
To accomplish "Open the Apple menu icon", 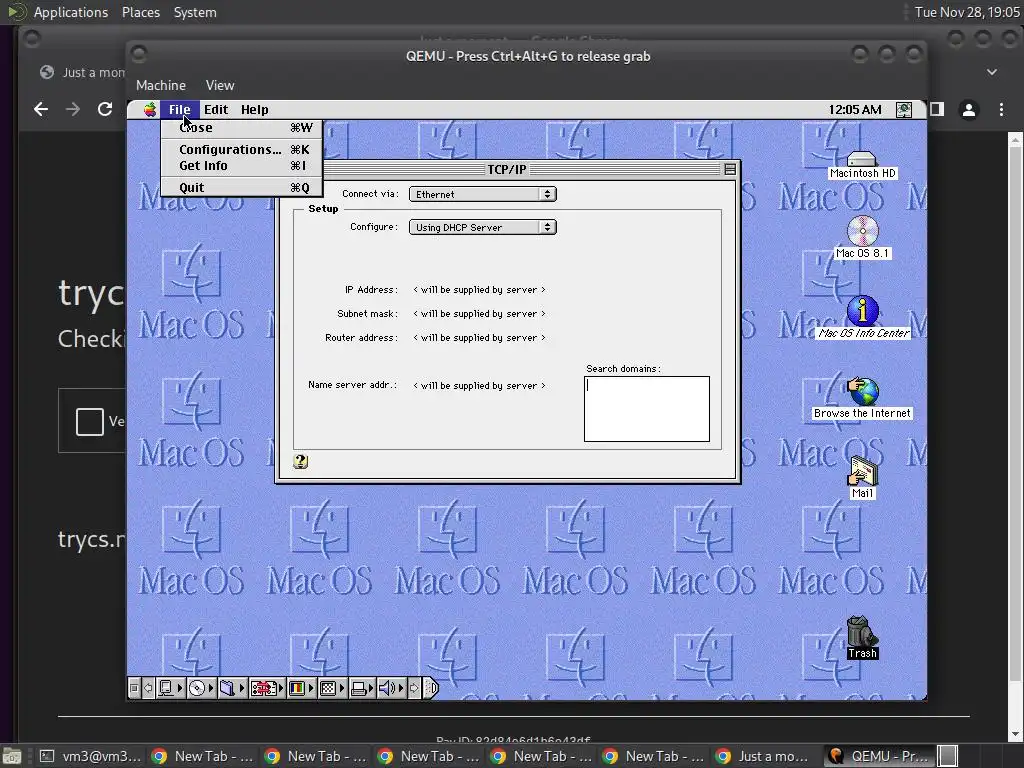I will point(150,110).
